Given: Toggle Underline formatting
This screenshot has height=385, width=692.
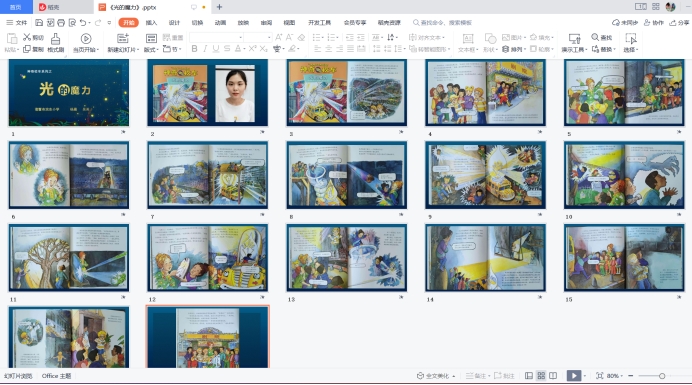Looking at the screenshot, I should click(x=216, y=49).
